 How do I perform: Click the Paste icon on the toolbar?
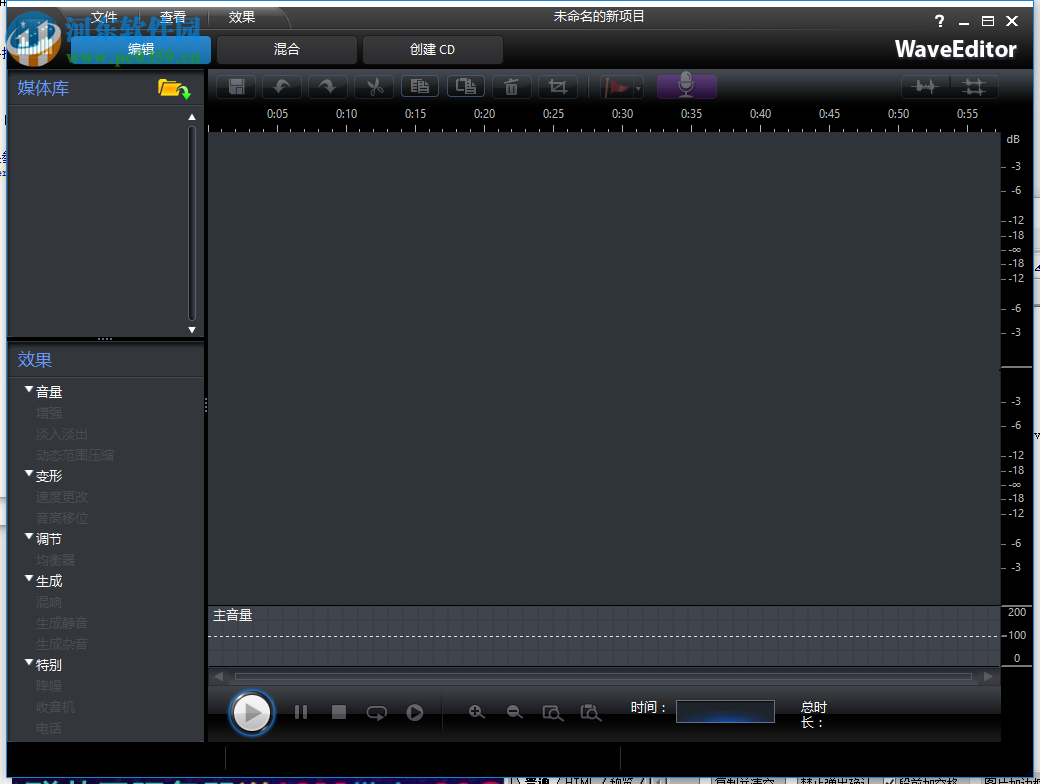click(465, 86)
